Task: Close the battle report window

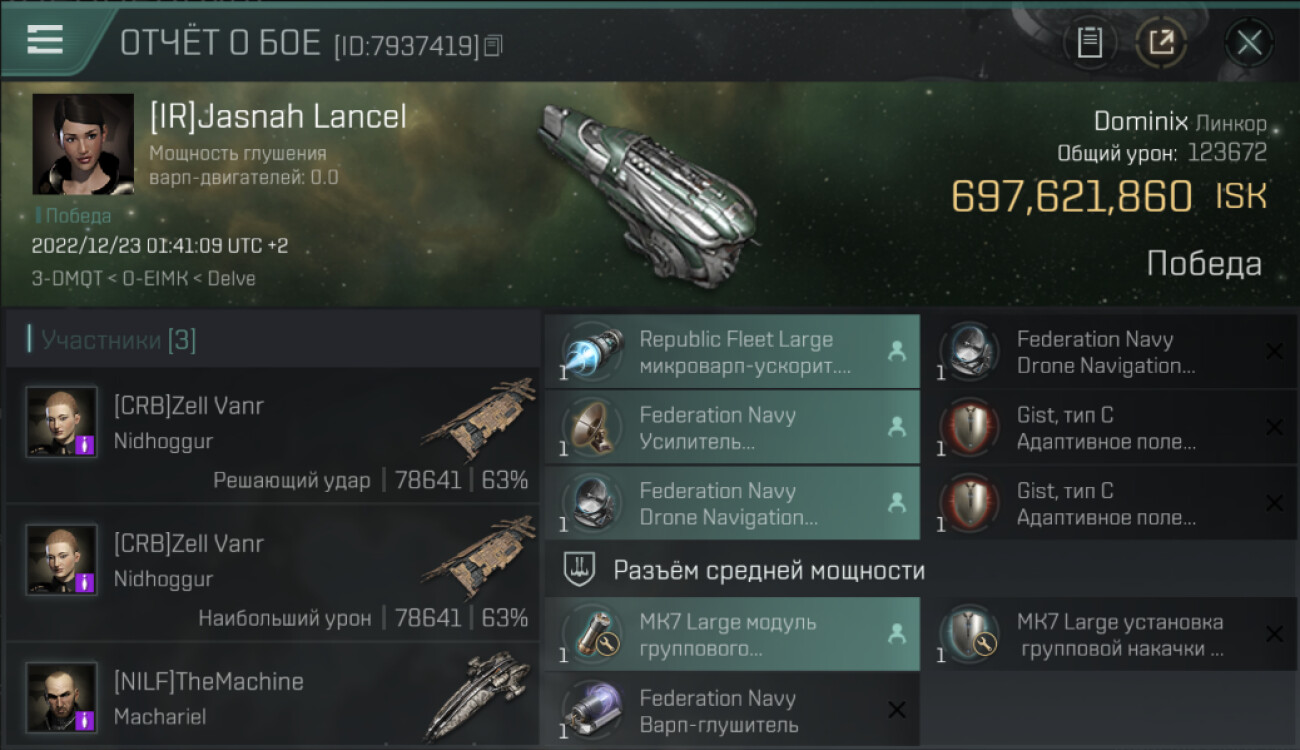Action: (1249, 42)
